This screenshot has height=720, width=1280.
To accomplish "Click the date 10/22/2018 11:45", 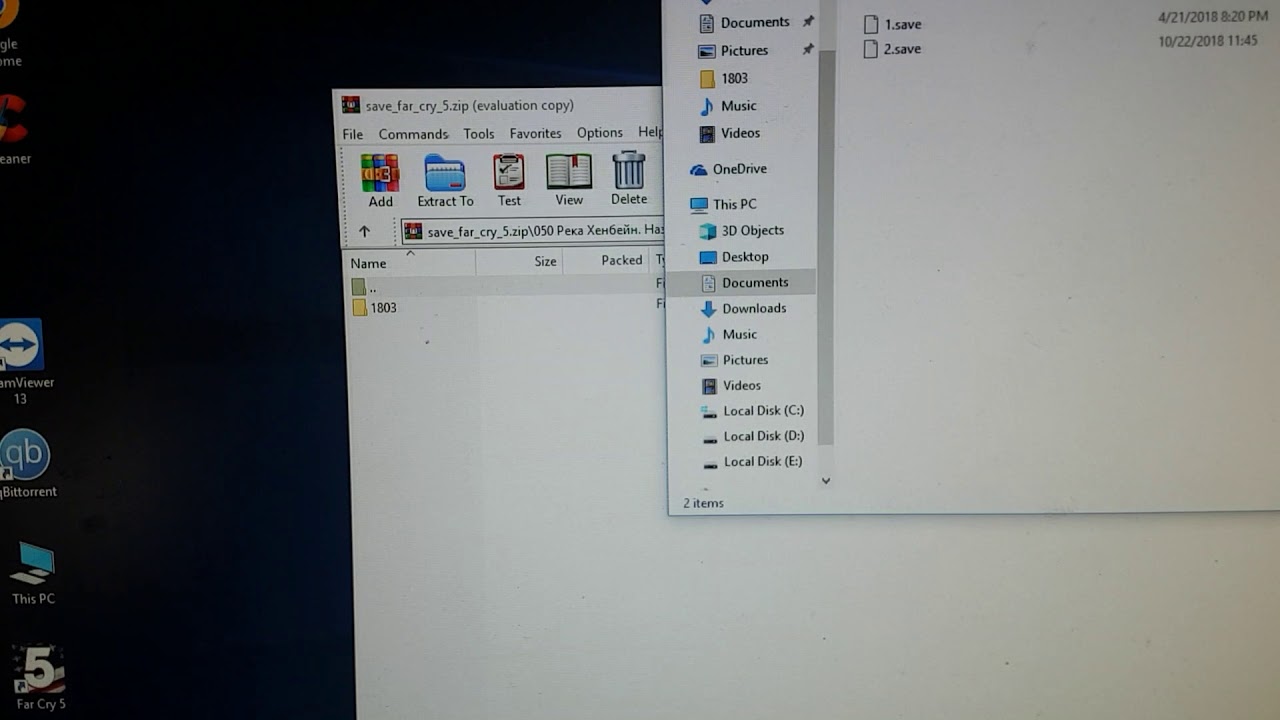I will pyautogui.click(x=1207, y=41).
